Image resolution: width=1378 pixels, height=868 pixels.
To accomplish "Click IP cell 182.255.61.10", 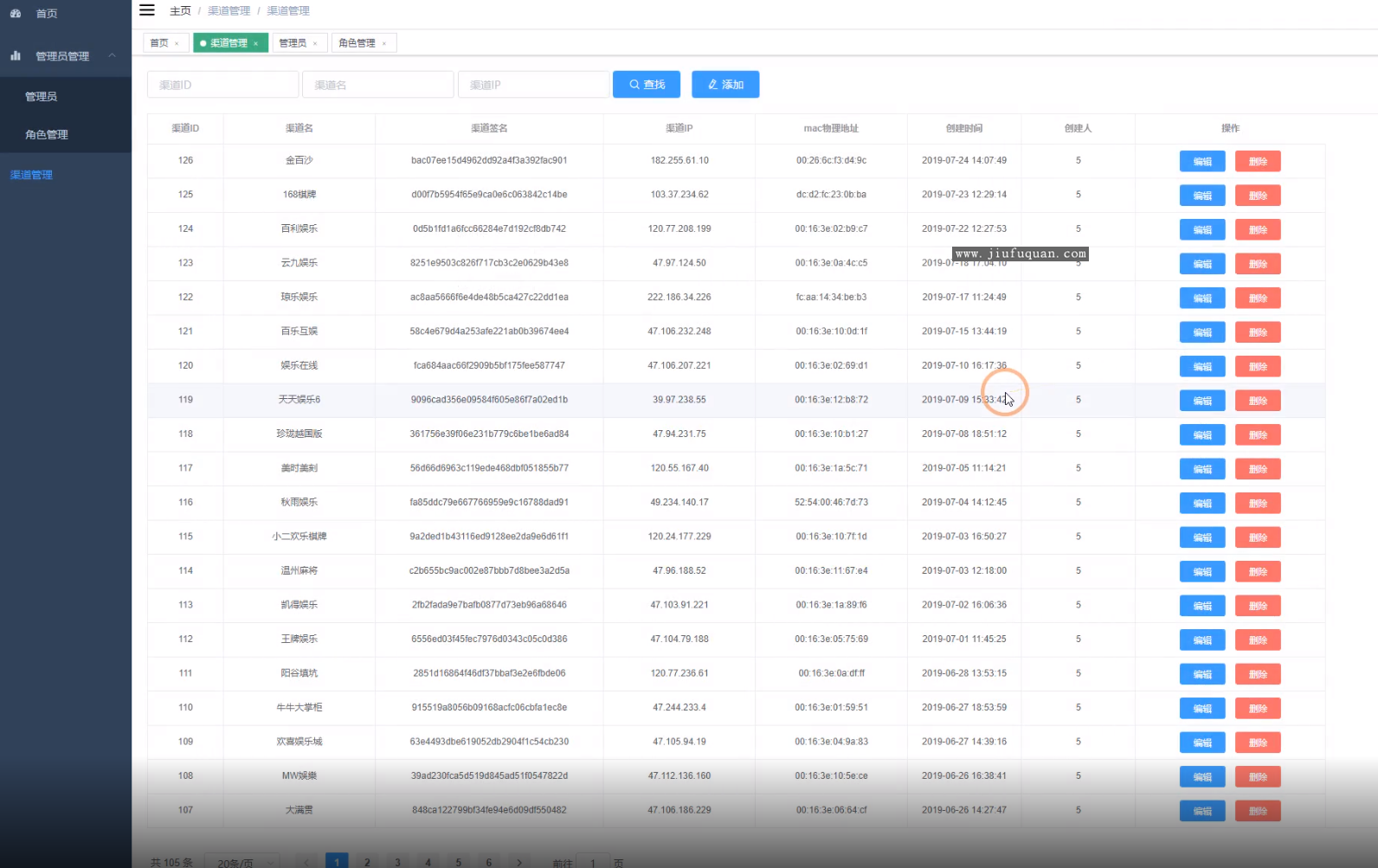I will (x=679, y=160).
